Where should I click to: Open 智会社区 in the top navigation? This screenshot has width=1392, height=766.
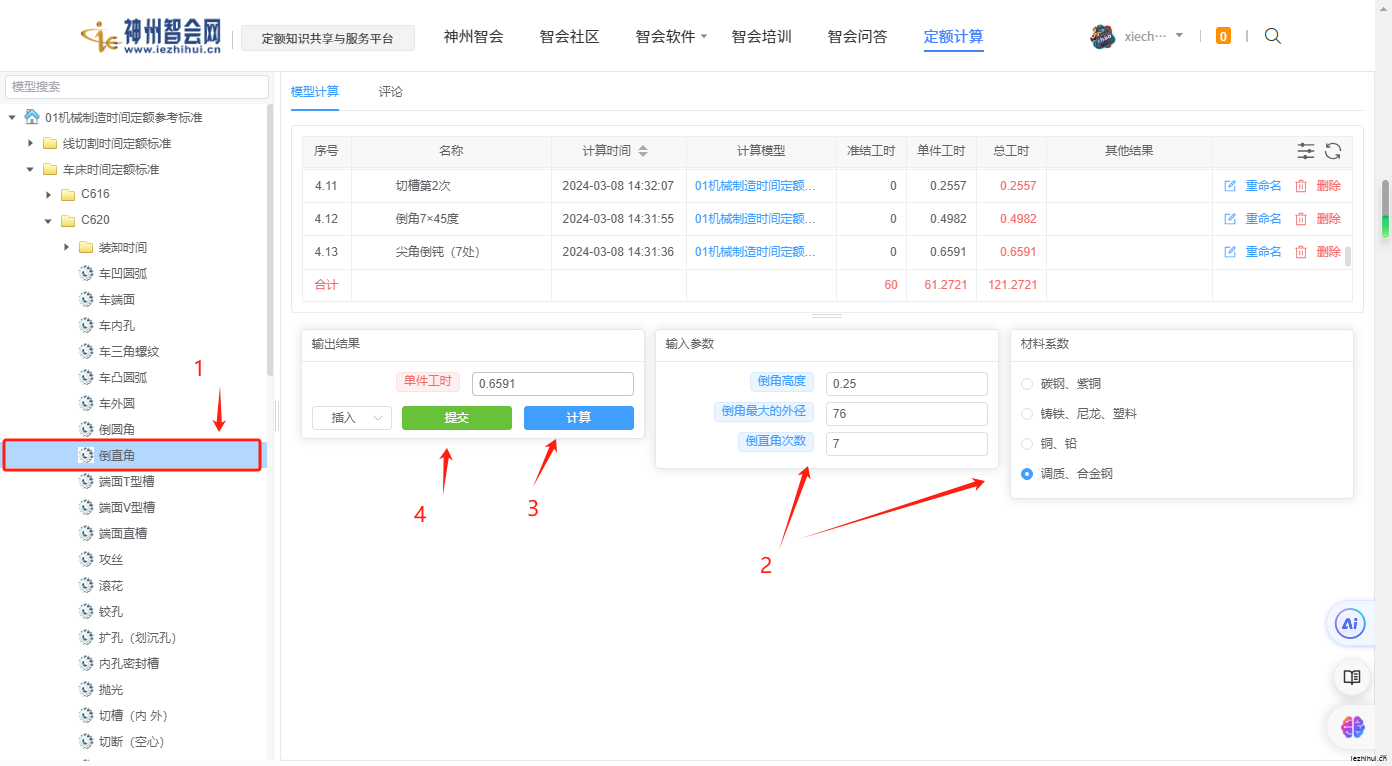coord(569,37)
